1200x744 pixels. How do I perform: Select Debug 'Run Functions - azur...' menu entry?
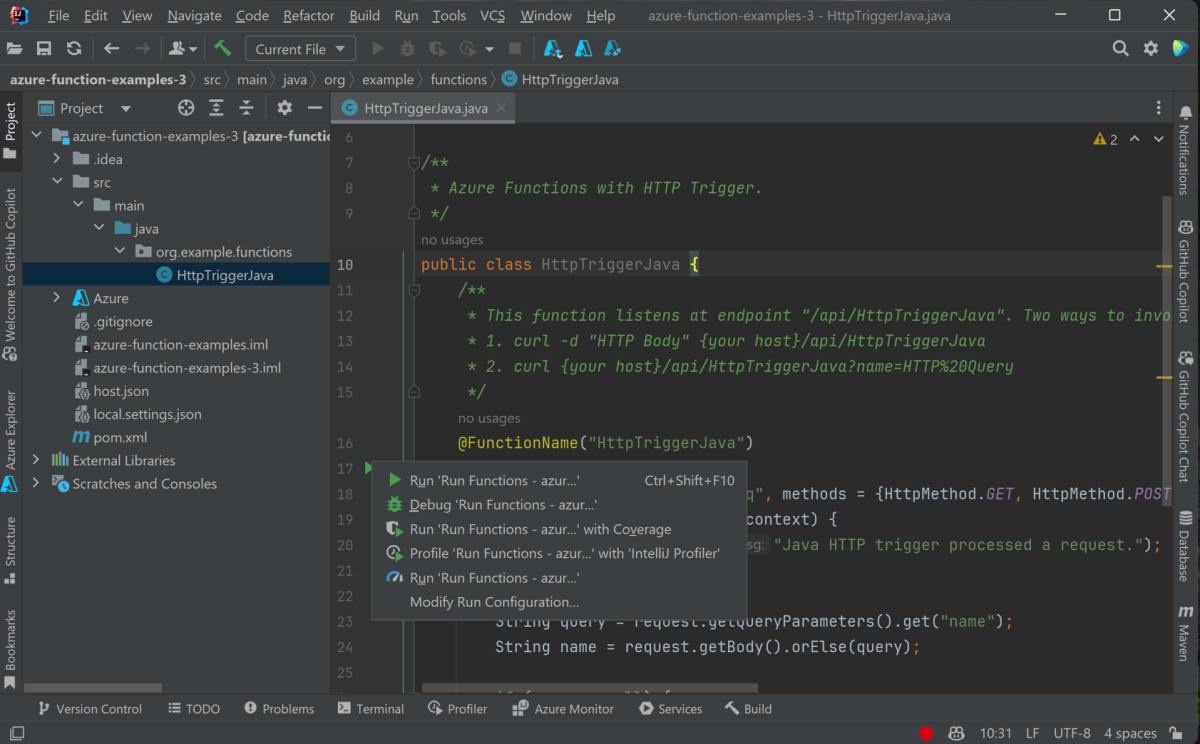[502, 505]
